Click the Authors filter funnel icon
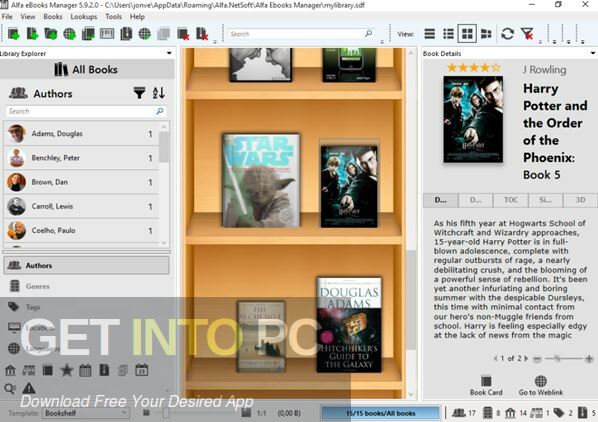The height and width of the screenshot is (422, 598). tap(139, 93)
